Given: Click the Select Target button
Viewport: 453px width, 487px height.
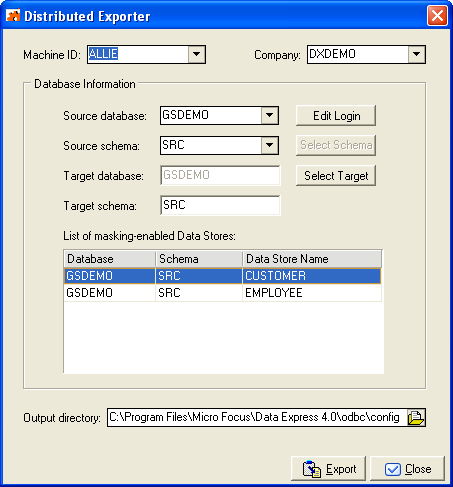Looking at the screenshot, I should click(x=336, y=175).
